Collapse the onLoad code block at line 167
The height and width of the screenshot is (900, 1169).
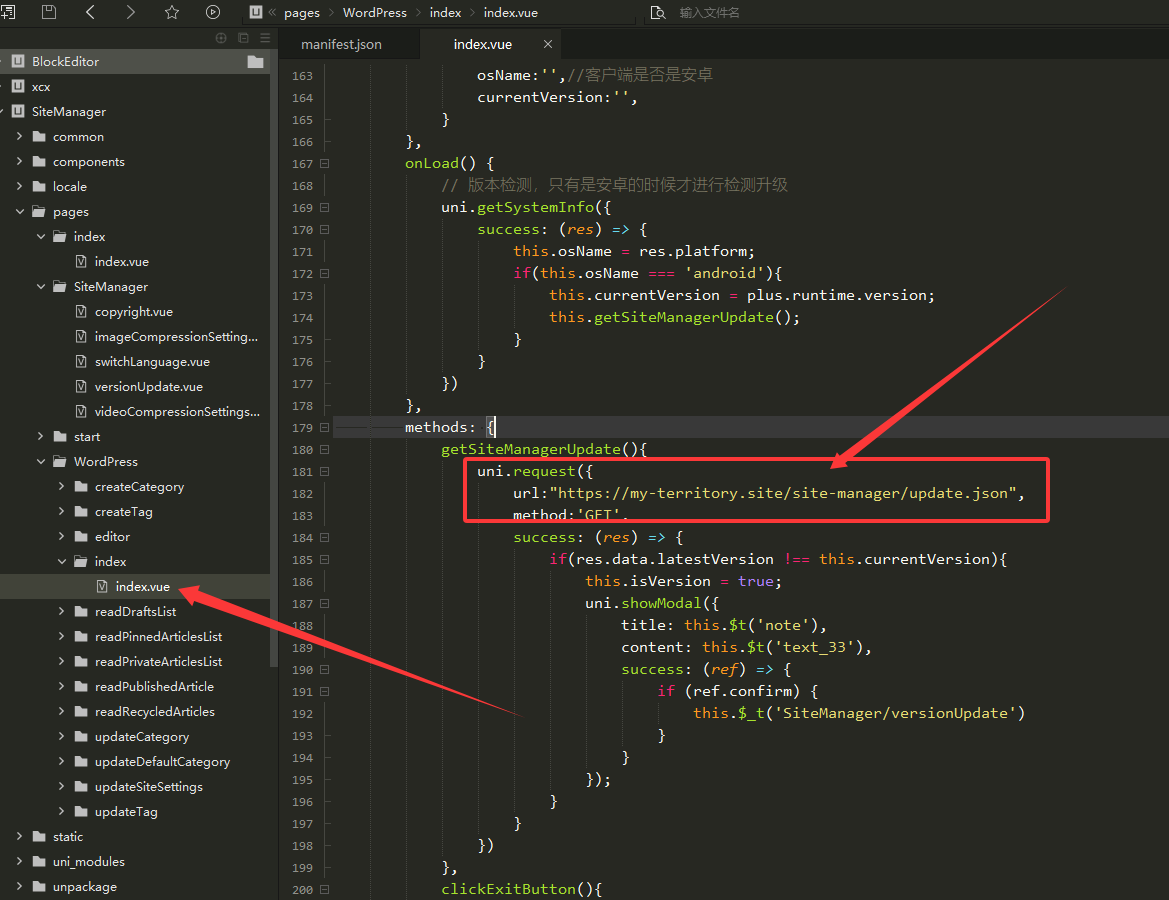(325, 164)
